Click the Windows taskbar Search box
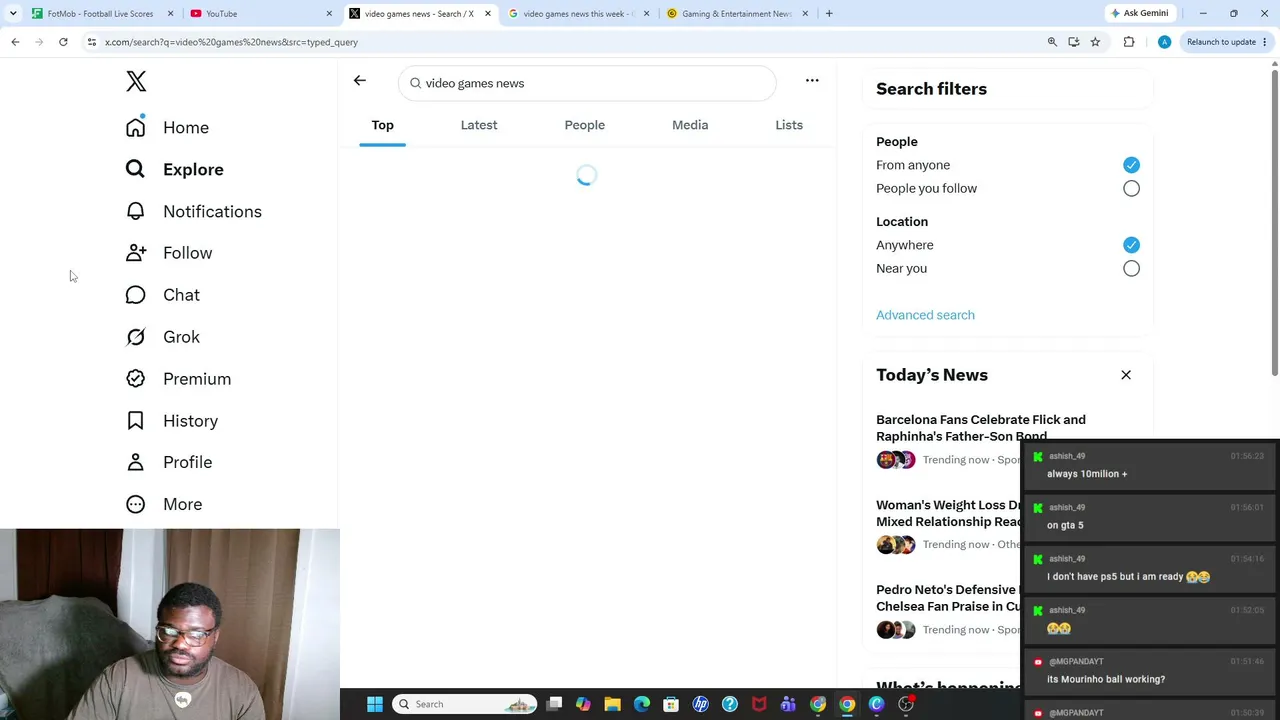 465,704
